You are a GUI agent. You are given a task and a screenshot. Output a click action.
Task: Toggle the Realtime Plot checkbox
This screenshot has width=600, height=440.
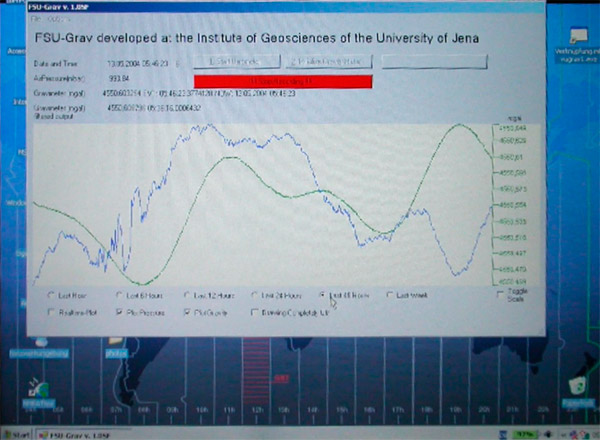(x=52, y=312)
